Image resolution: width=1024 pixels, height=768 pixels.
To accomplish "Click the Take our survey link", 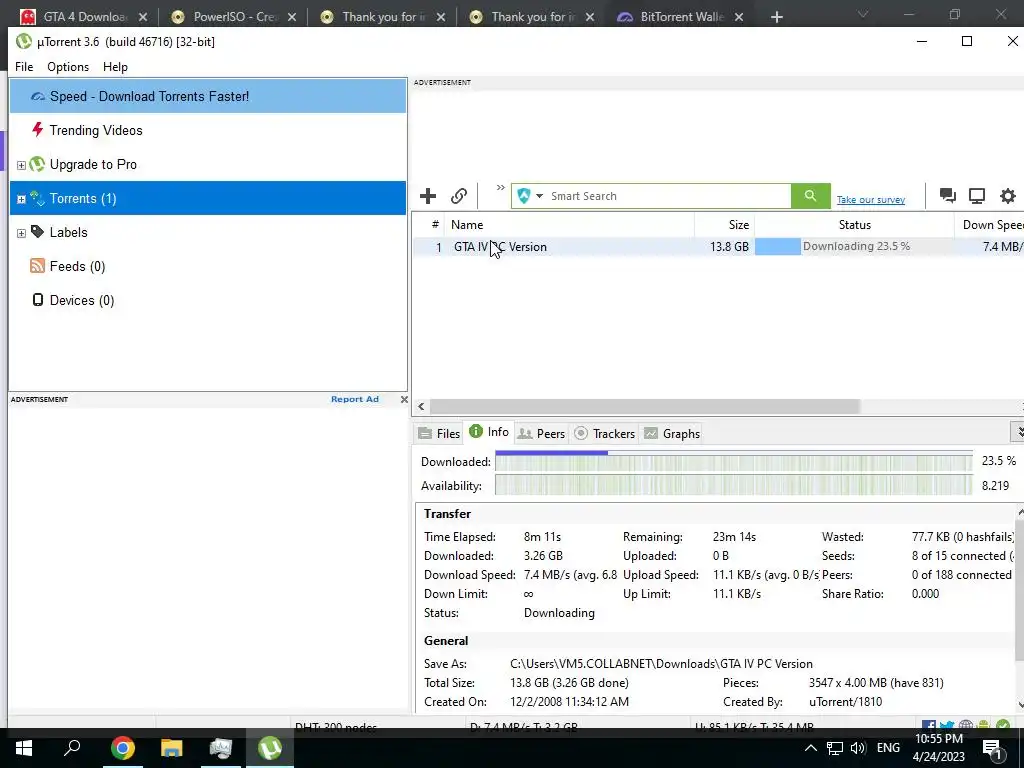I will pyautogui.click(x=871, y=200).
